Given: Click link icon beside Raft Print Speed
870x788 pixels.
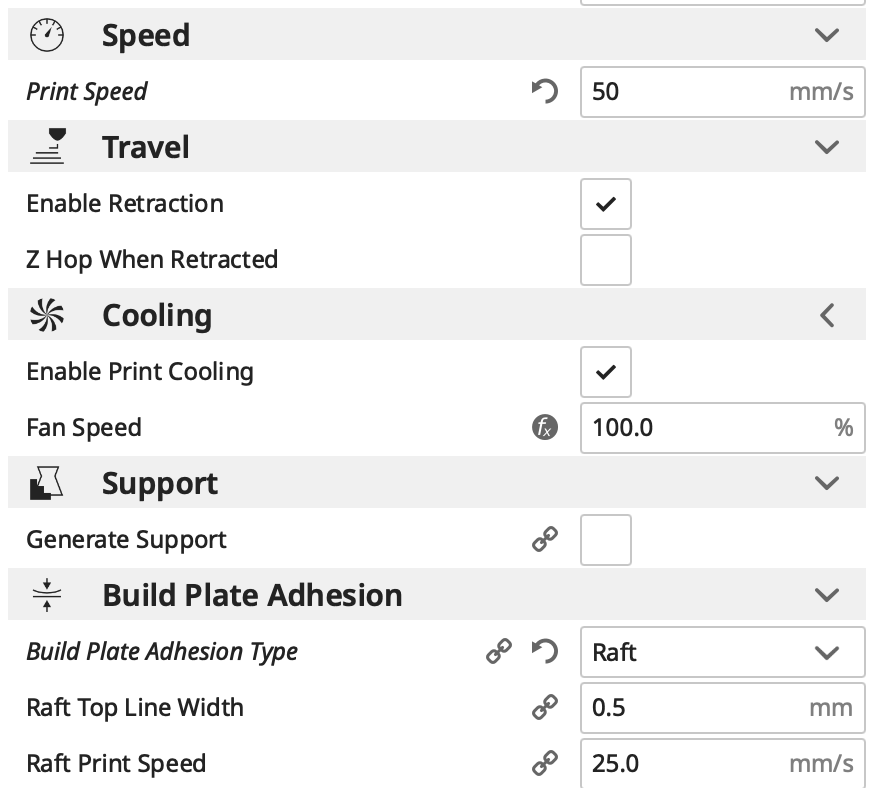Looking at the screenshot, I should (544, 764).
